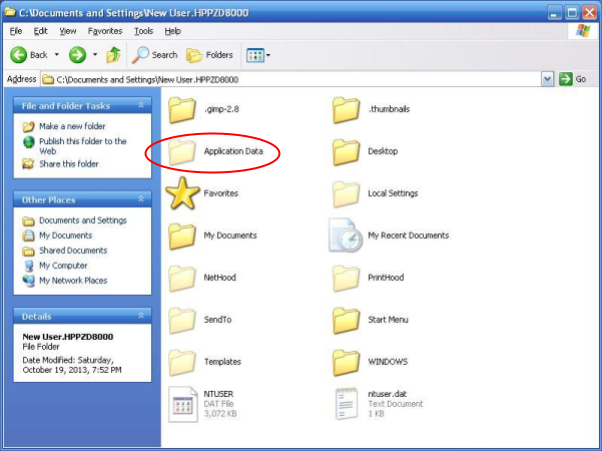Open the File menu
This screenshot has width=602, height=451.
coord(16,31)
